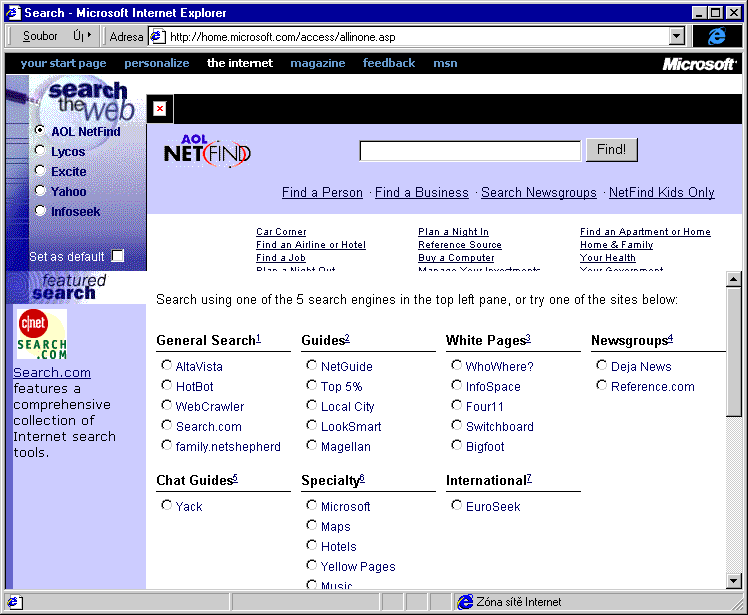The image size is (748, 615).
Task: Select the AltaVista radio button
Action: point(166,365)
